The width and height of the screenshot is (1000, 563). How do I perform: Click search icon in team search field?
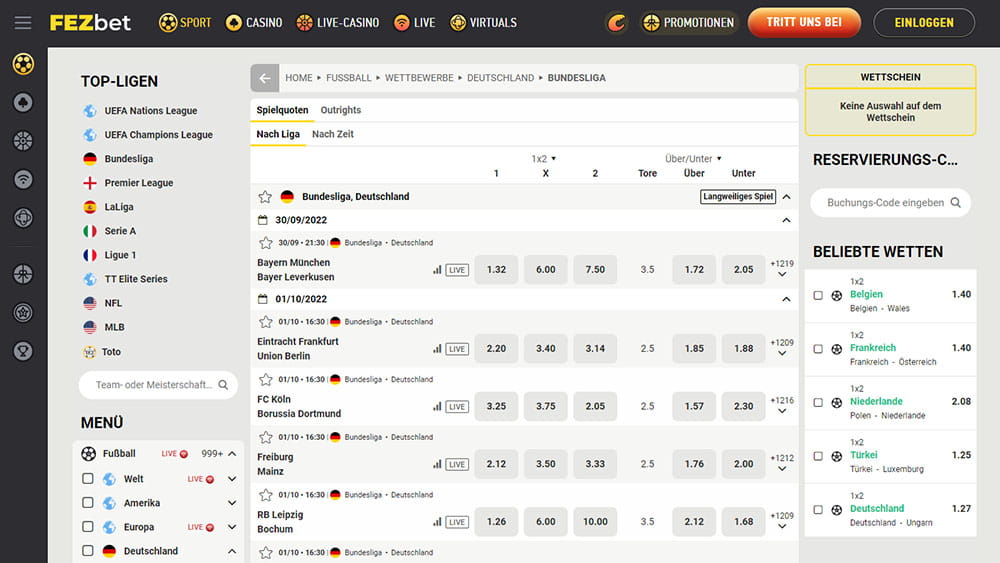223,385
